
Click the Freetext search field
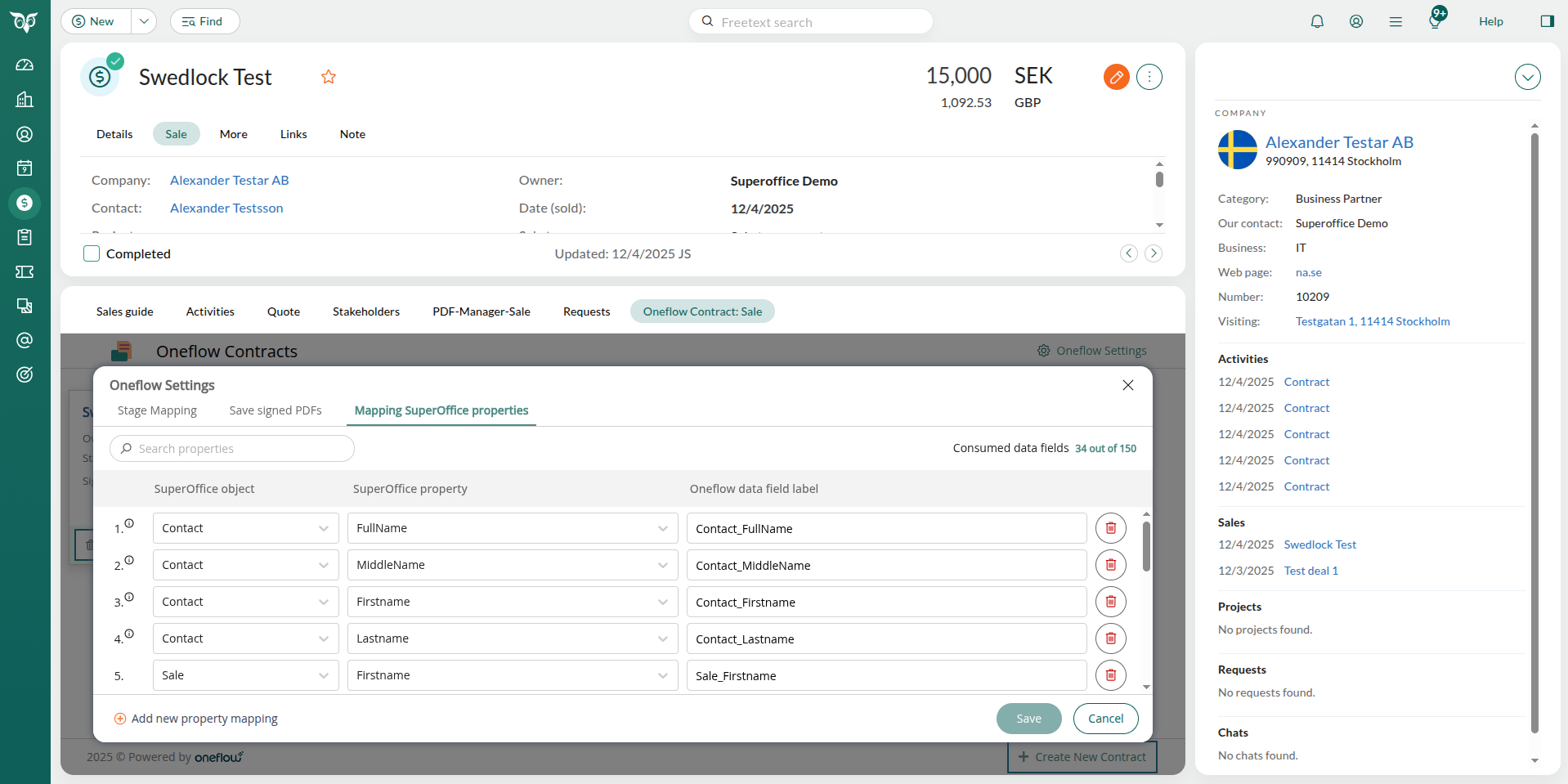pos(811,21)
